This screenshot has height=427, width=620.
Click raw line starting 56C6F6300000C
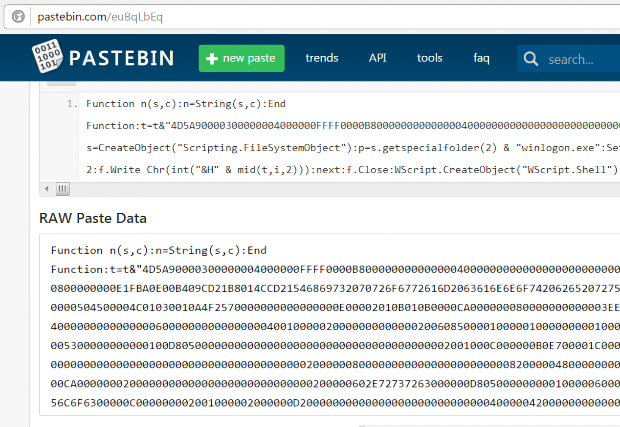coord(335,402)
